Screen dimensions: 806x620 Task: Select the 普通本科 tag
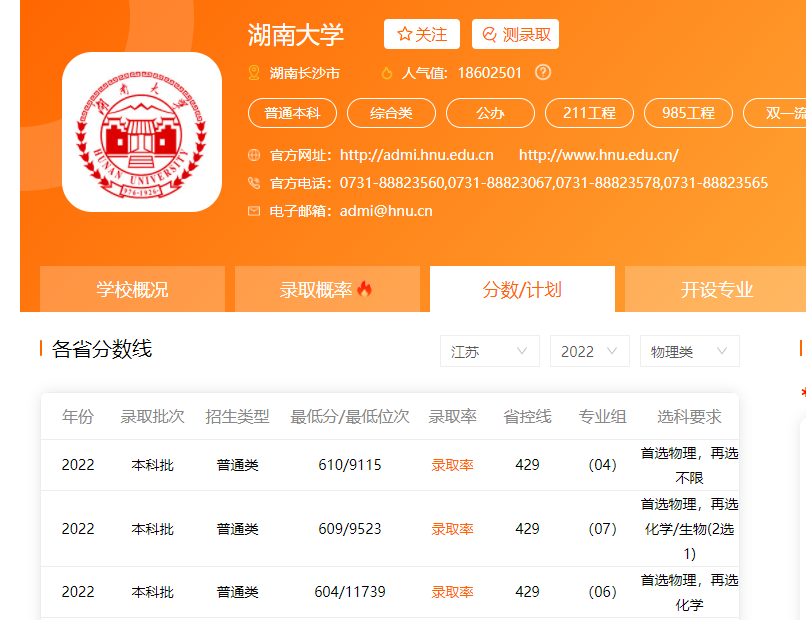[292, 113]
